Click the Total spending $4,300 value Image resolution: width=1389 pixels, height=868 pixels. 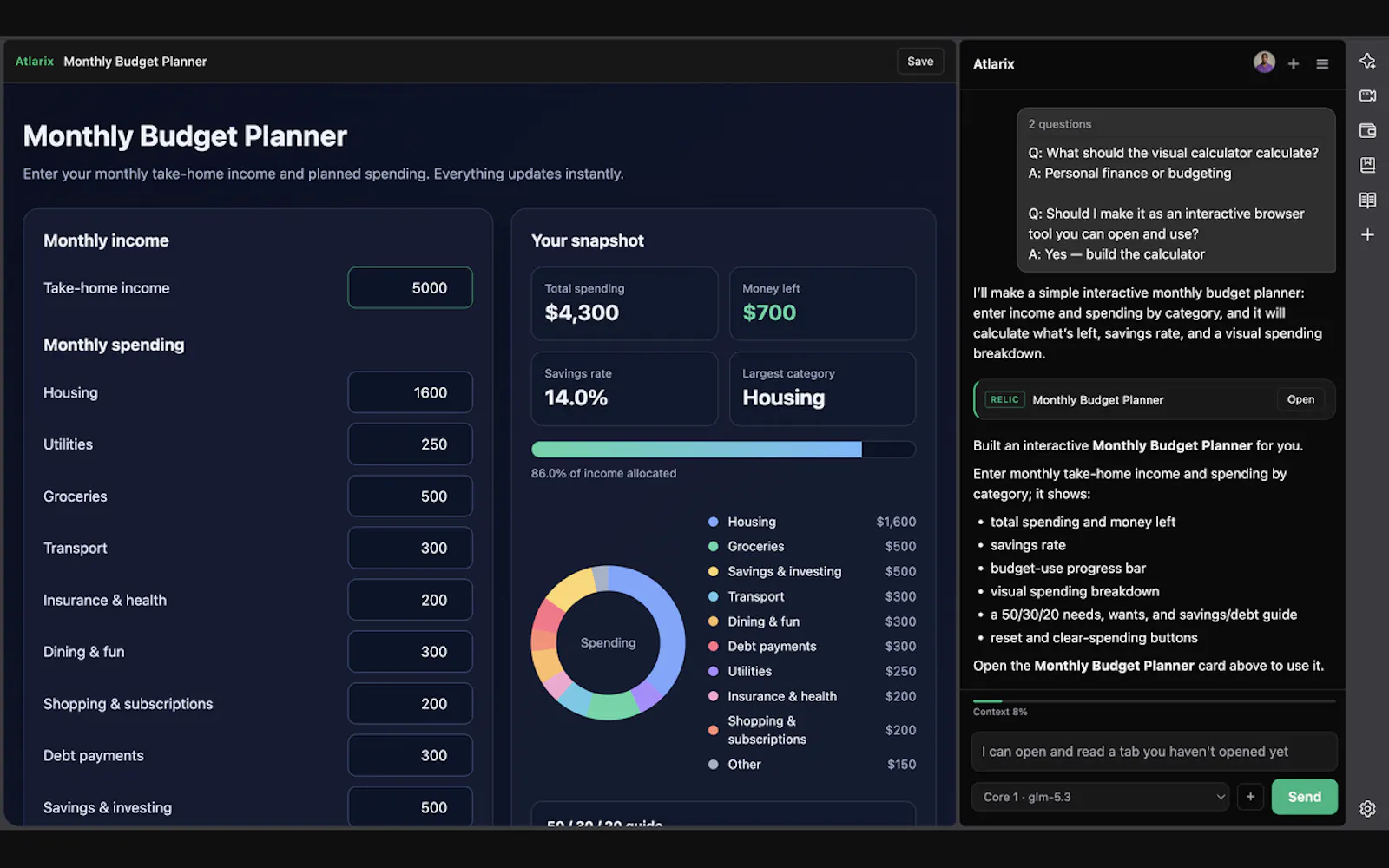point(582,312)
